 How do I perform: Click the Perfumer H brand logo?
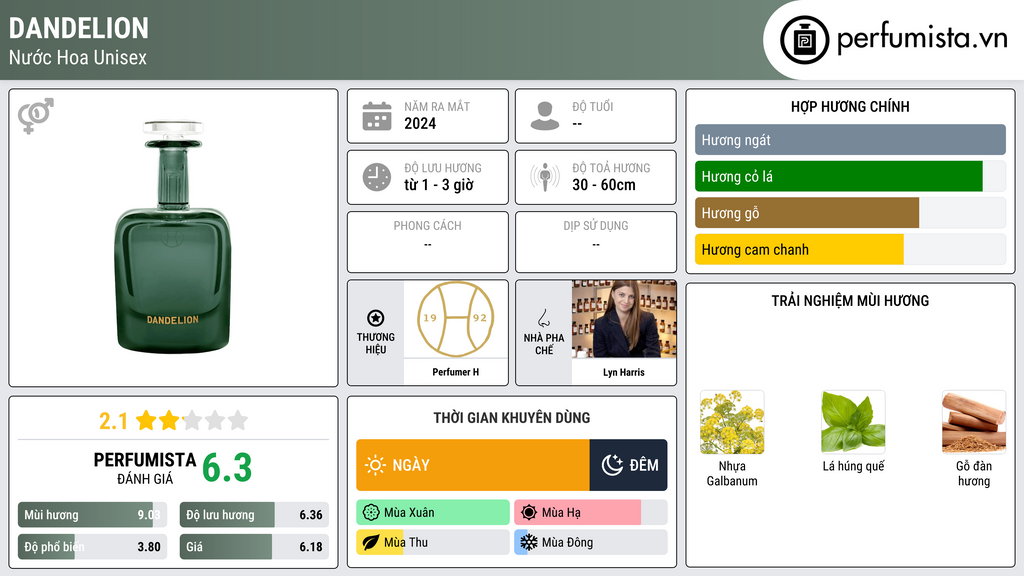pyautogui.click(x=456, y=319)
